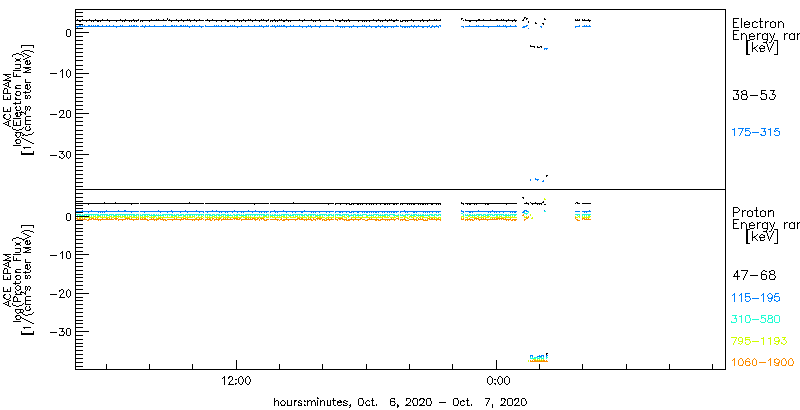Click the -30 tick label on the proton plot

point(58,331)
